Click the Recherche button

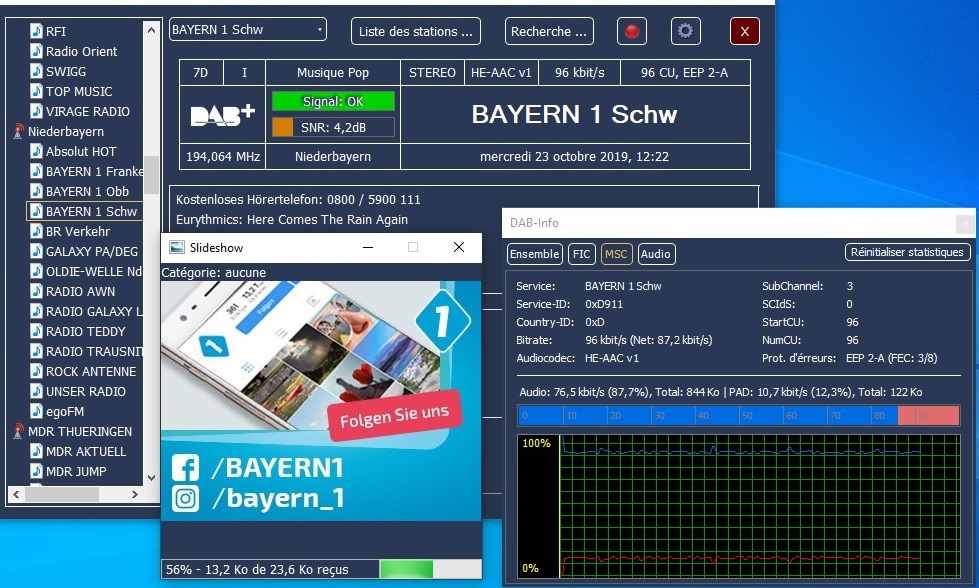tap(549, 31)
